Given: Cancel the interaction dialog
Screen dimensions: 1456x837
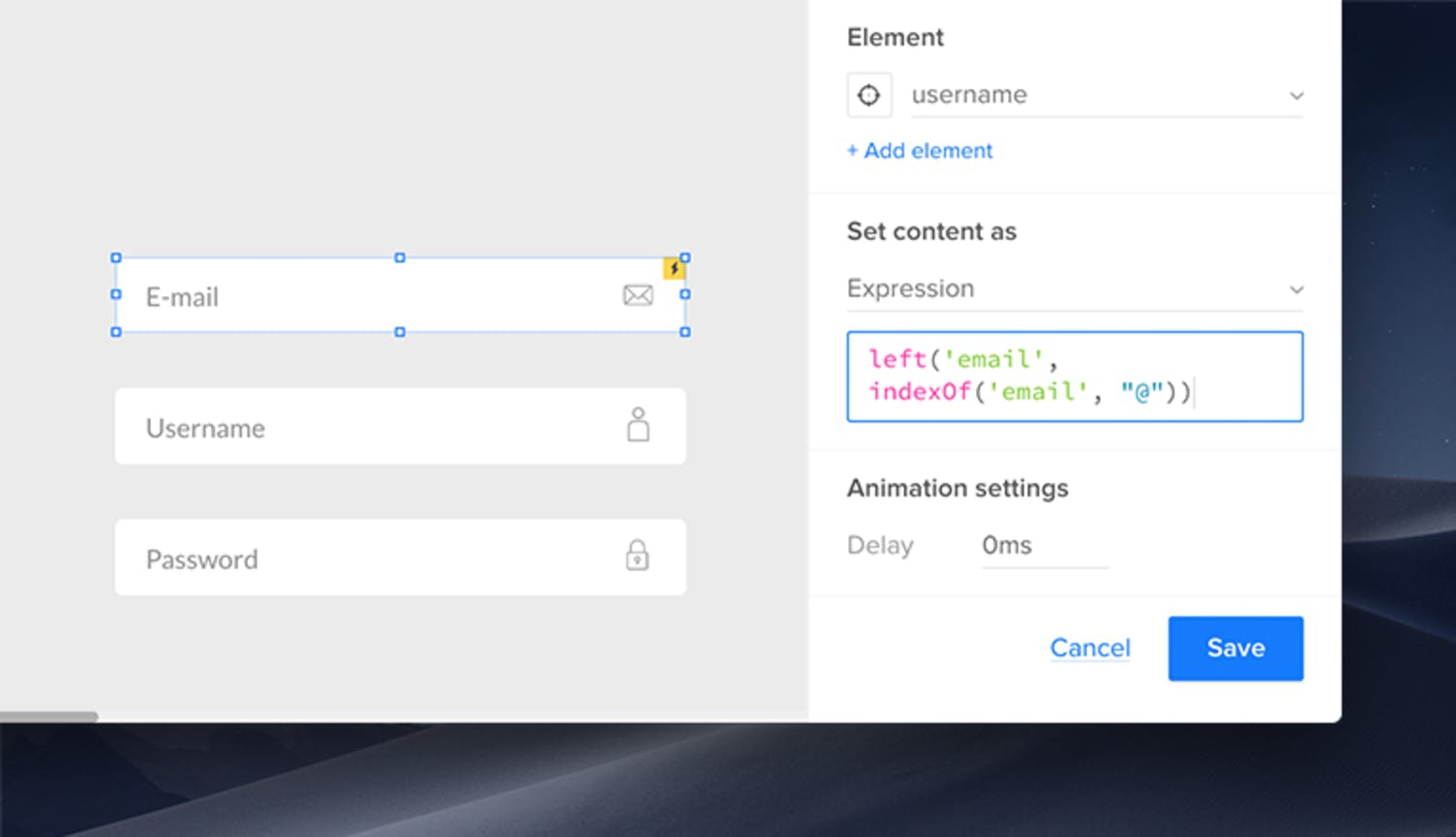Looking at the screenshot, I should point(1090,647).
